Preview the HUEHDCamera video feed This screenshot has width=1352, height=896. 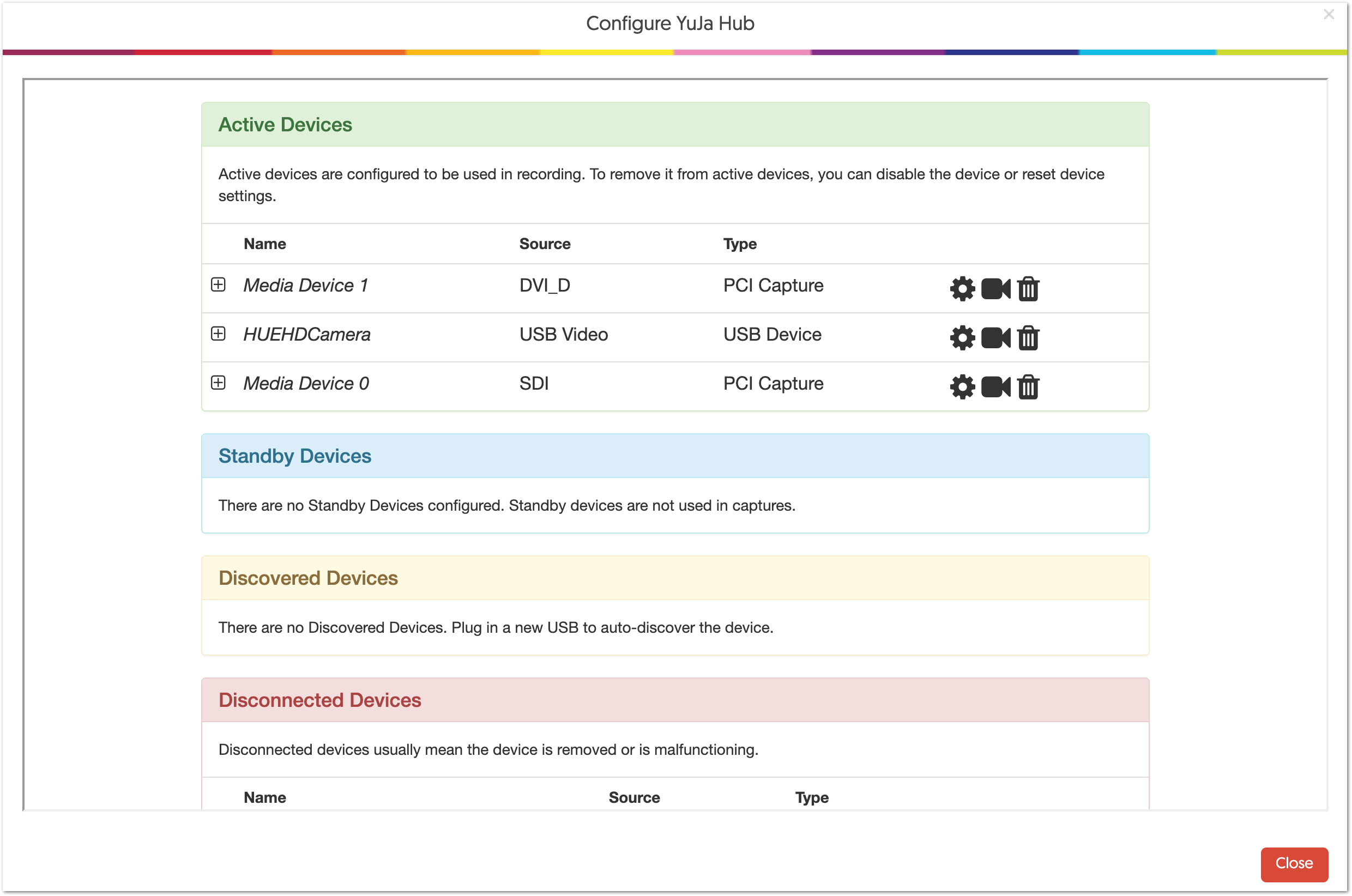pyautogui.click(x=995, y=337)
